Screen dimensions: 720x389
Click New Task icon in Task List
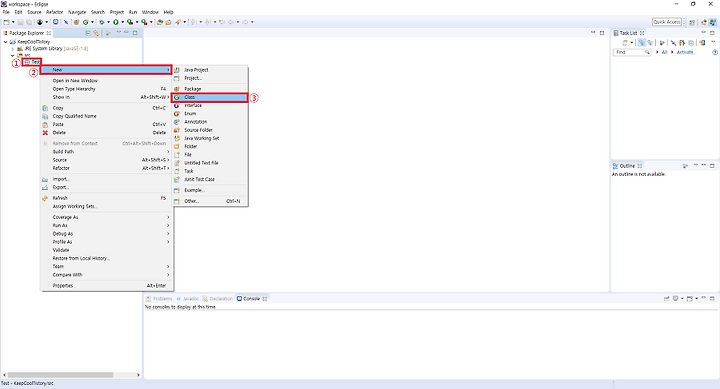pos(624,42)
